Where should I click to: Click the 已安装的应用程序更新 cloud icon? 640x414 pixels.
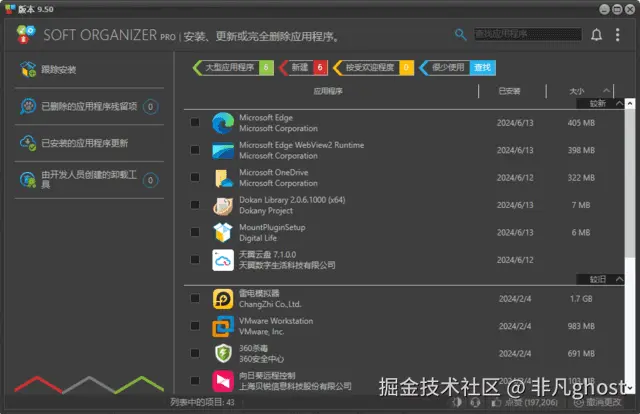pyautogui.click(x=28, y=143)
